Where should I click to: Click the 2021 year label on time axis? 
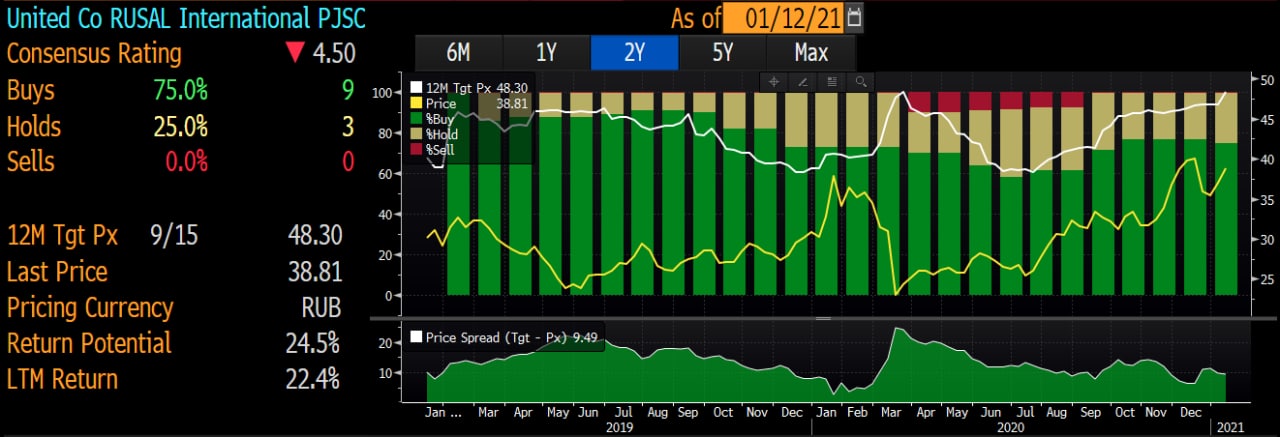tap(1232, 427)
